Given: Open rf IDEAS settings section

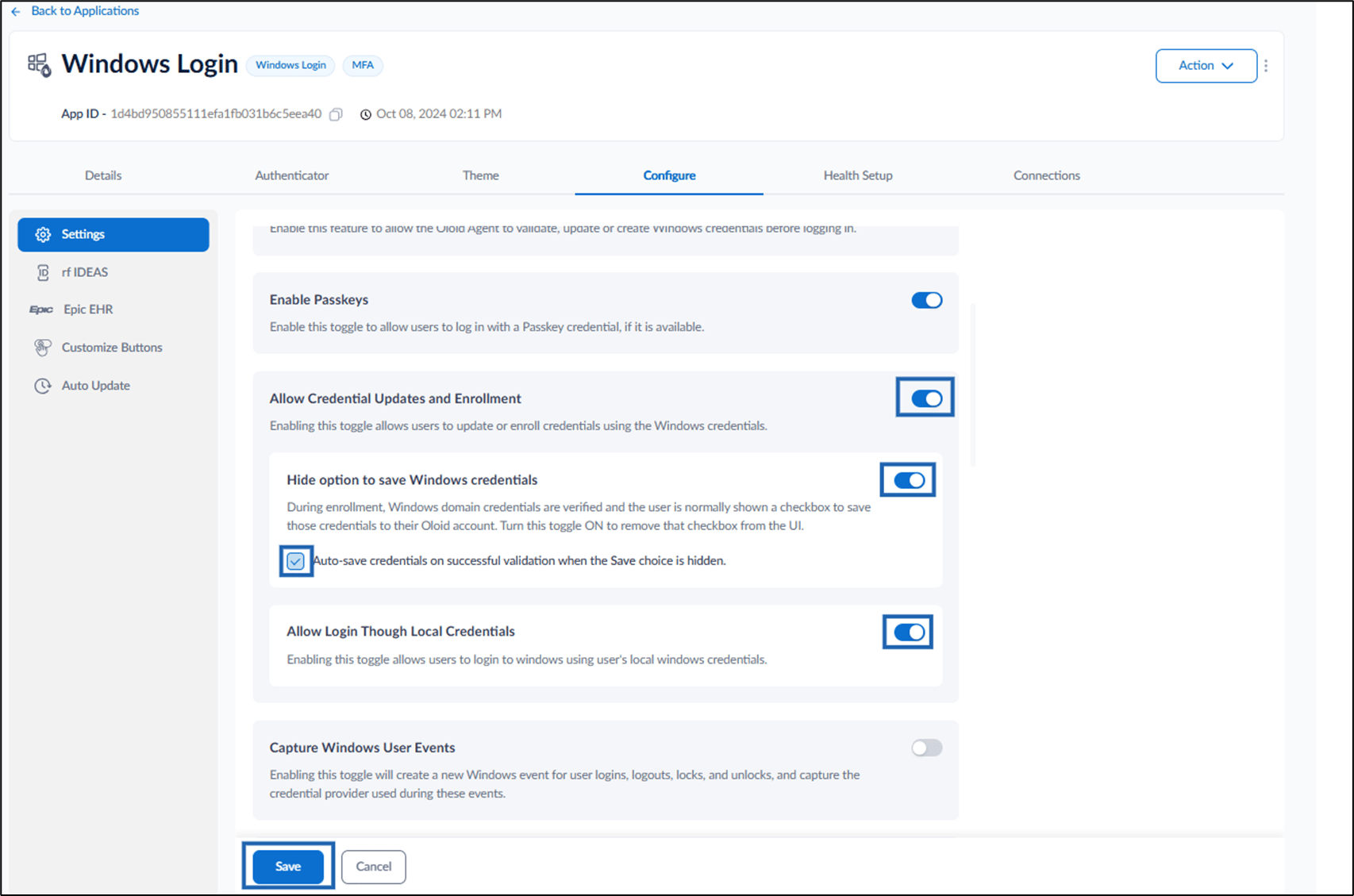Looking at the screenshot, I should 113,272.
